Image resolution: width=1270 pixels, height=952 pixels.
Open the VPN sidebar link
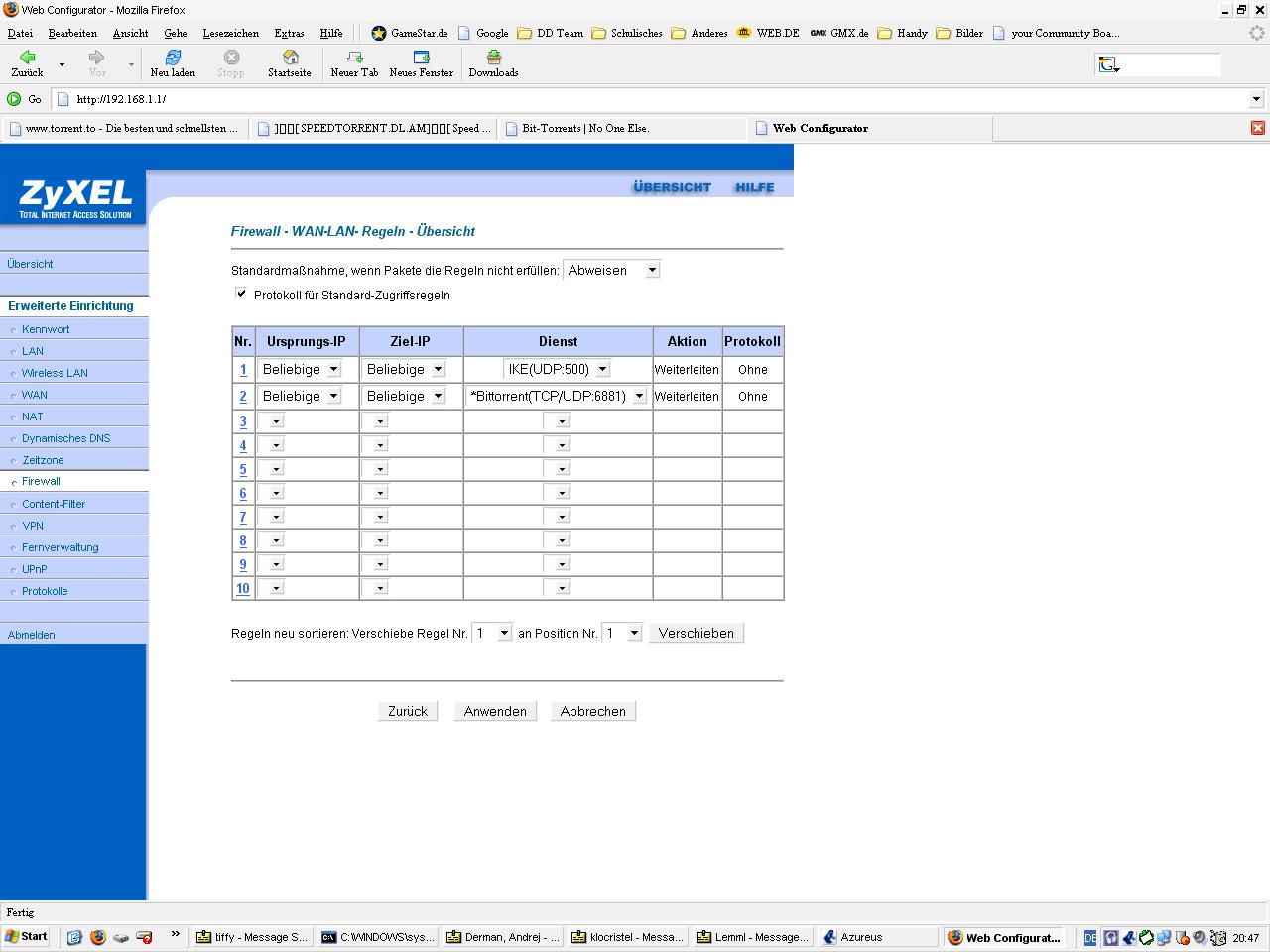pos(33,526)
